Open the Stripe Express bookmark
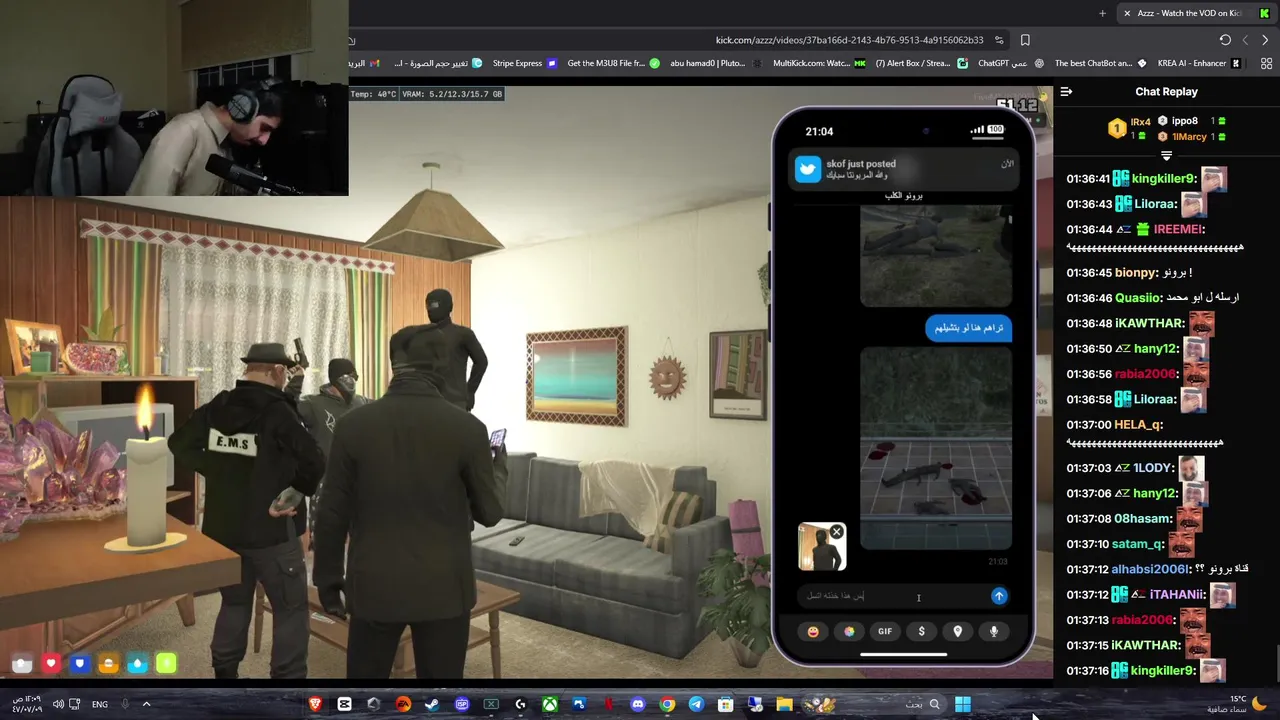Screen dimensions: 1280x720 pos(526,63)
